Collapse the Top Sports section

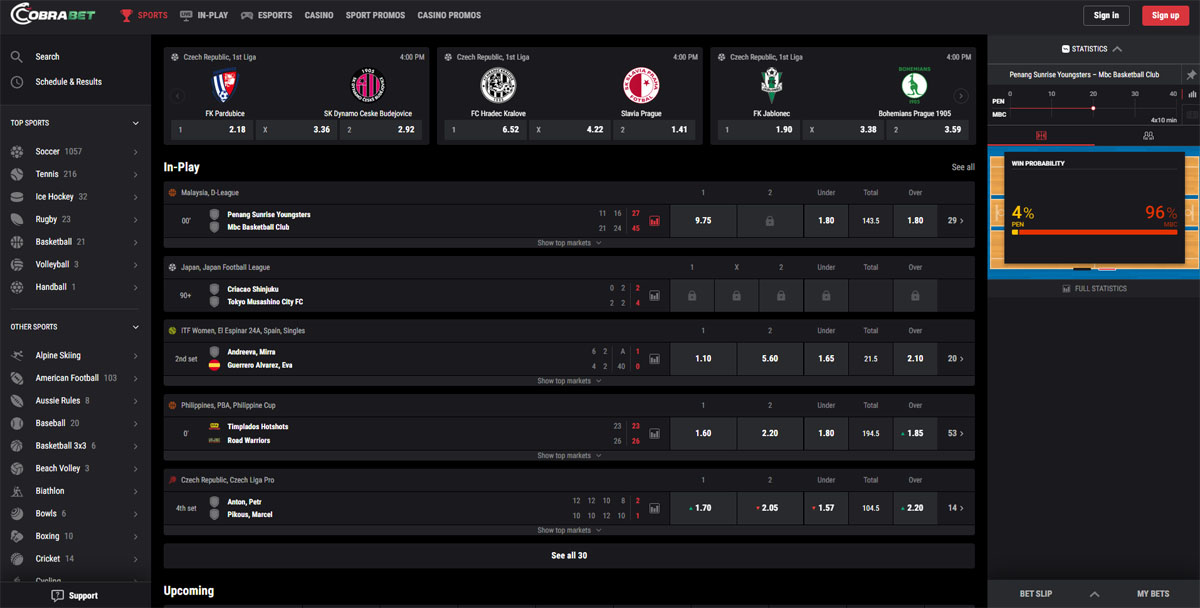click(x=136, y=123)
